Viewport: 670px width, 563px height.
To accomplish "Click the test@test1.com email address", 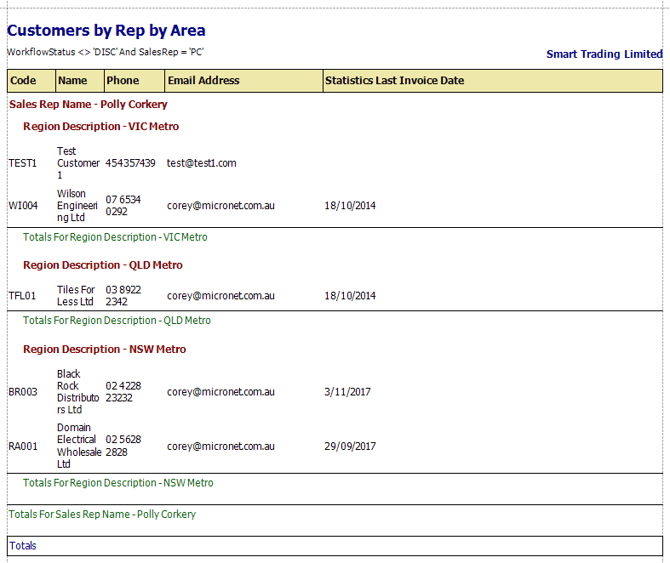I will (201, 163).
